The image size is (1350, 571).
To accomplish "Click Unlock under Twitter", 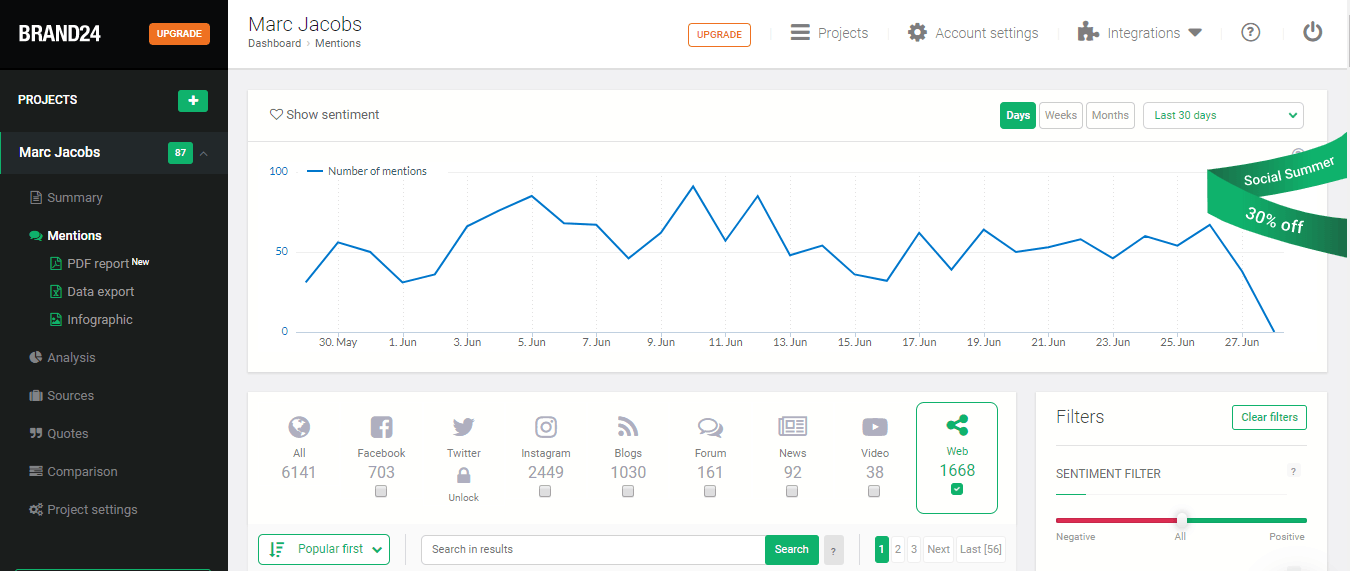I will (x=463, y=498).
